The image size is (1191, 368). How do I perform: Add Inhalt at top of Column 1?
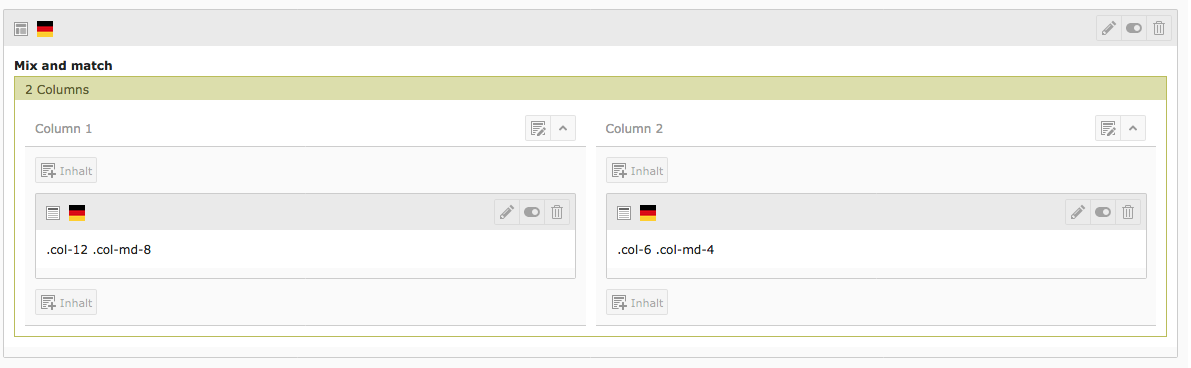coord(66,170)
